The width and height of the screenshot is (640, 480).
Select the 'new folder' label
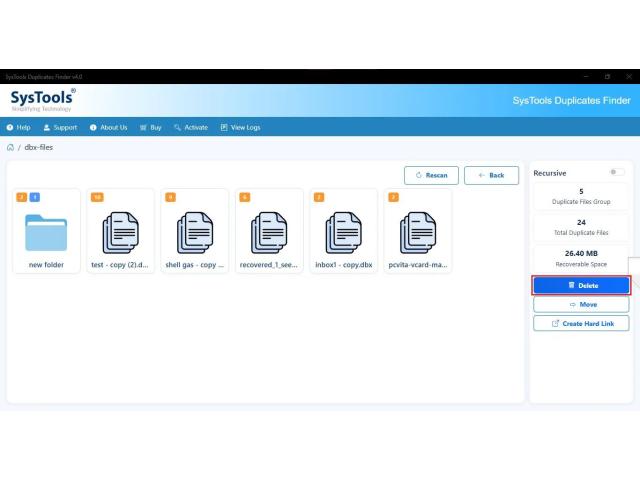pyautogui.click(x=46, y=264)
